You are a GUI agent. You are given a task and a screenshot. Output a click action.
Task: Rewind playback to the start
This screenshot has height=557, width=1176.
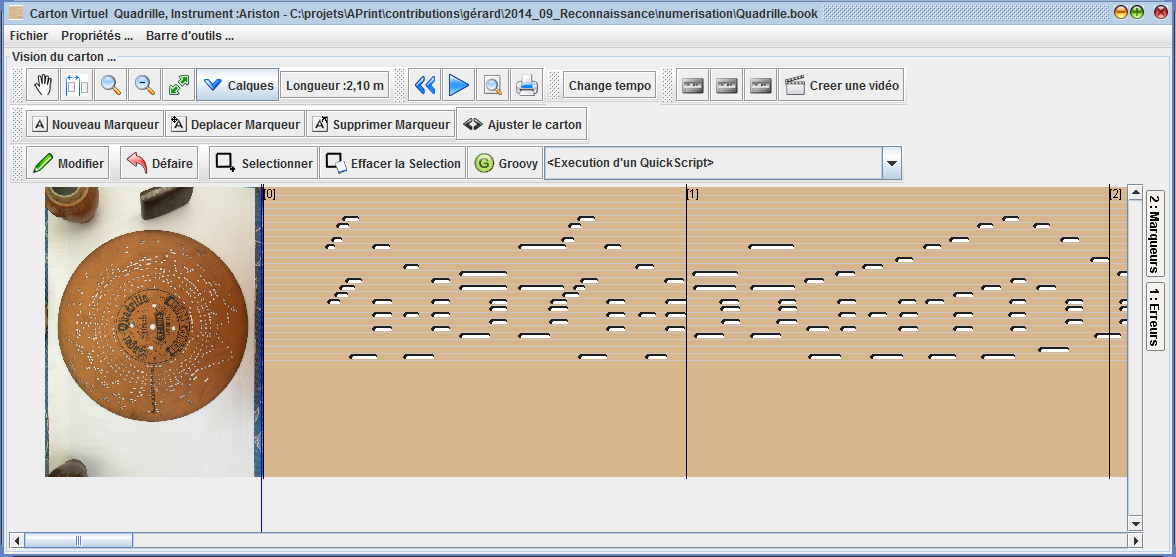tap(425, 86)
